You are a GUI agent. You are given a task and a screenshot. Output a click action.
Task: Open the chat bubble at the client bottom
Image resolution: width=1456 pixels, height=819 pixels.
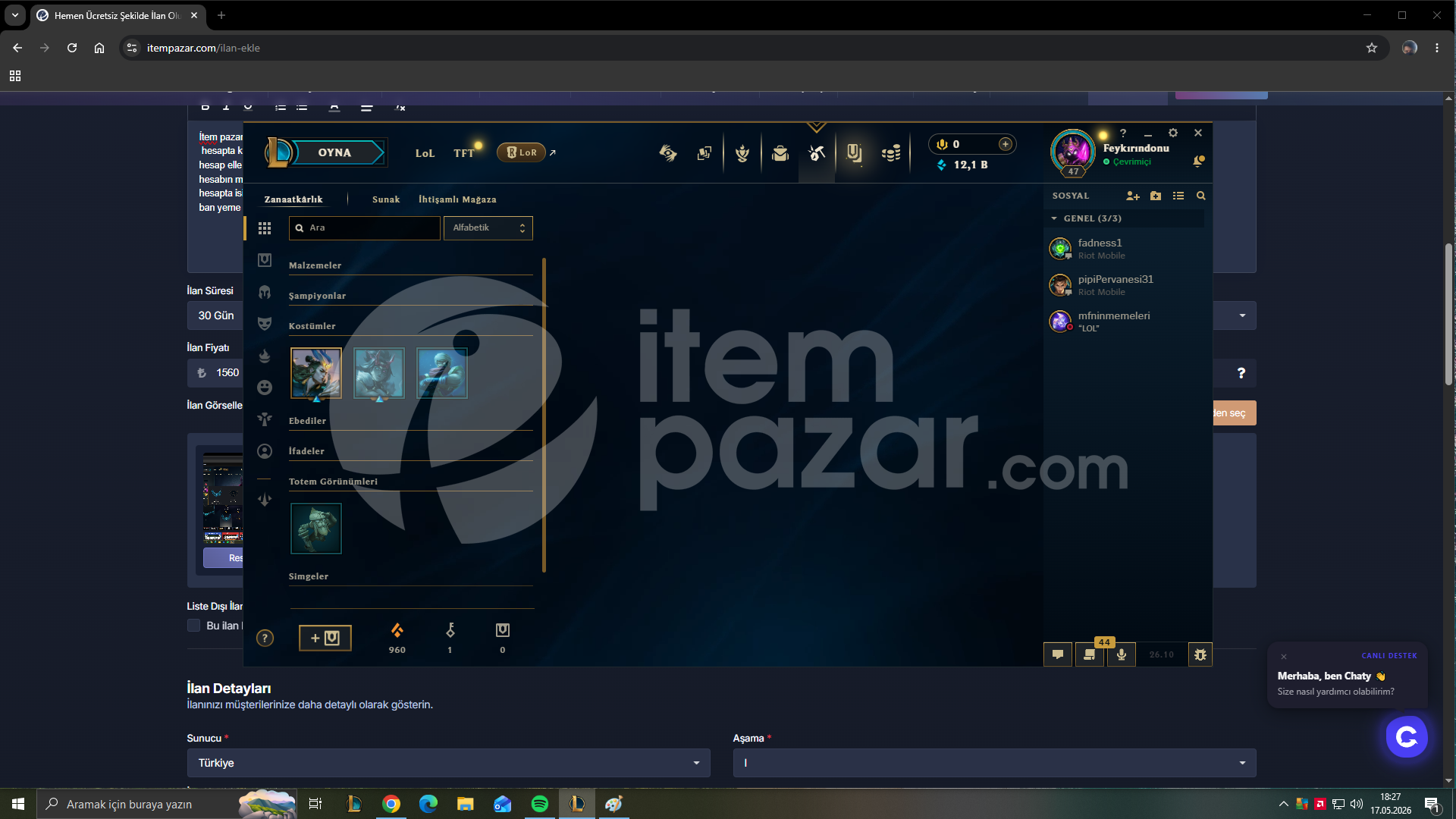tap(1058, 654)
